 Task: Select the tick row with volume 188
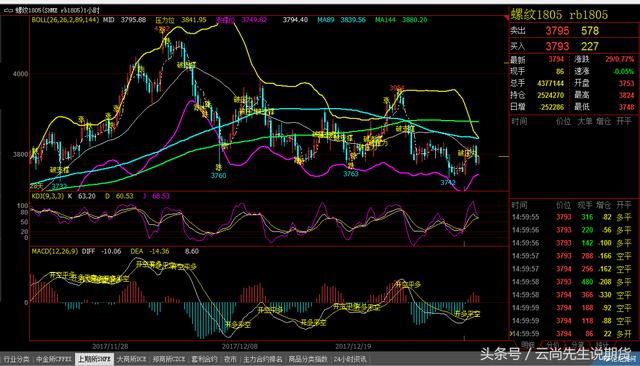pos(573,308)
